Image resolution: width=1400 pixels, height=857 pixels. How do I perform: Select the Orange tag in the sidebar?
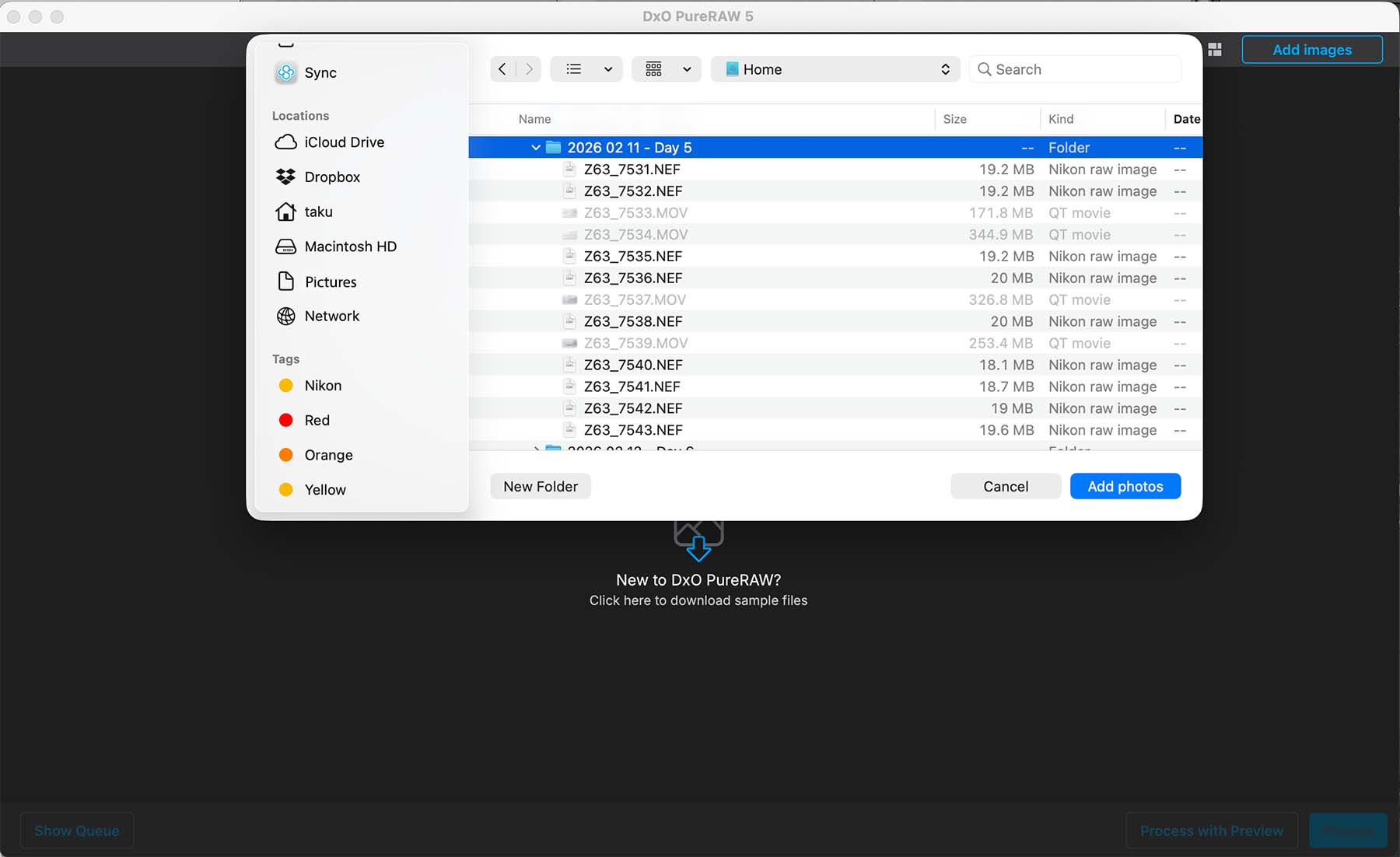tap(327, 455)
